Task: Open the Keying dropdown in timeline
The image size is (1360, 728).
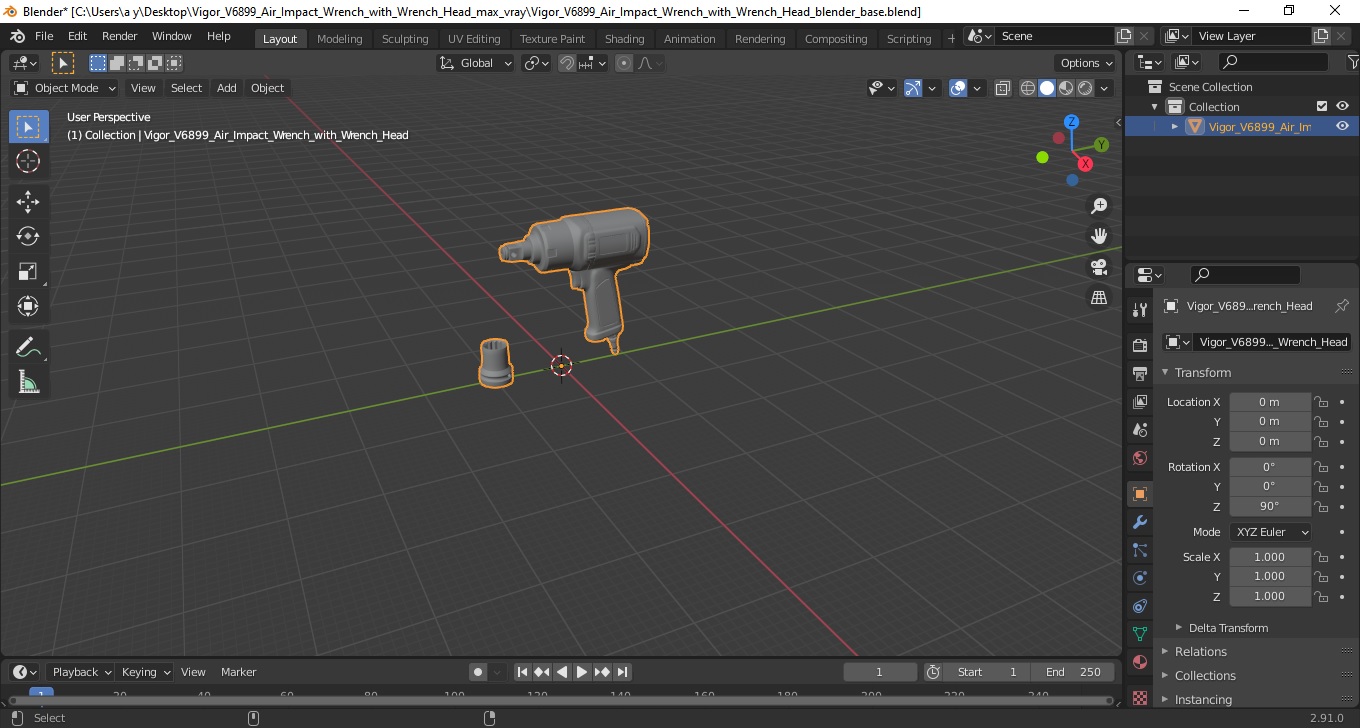Action: pyautogui.click(x=146, y=672)
